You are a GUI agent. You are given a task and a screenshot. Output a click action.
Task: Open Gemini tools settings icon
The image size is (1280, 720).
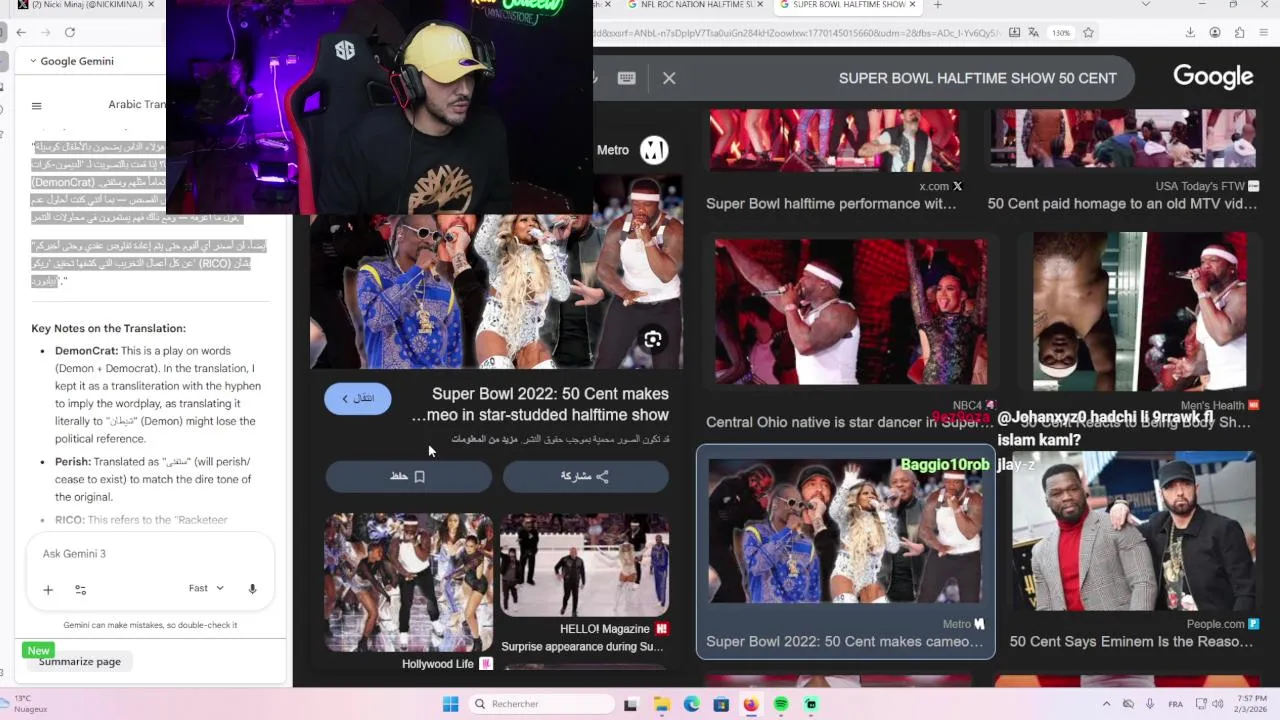pyautogui.click(x=81, y=590)
